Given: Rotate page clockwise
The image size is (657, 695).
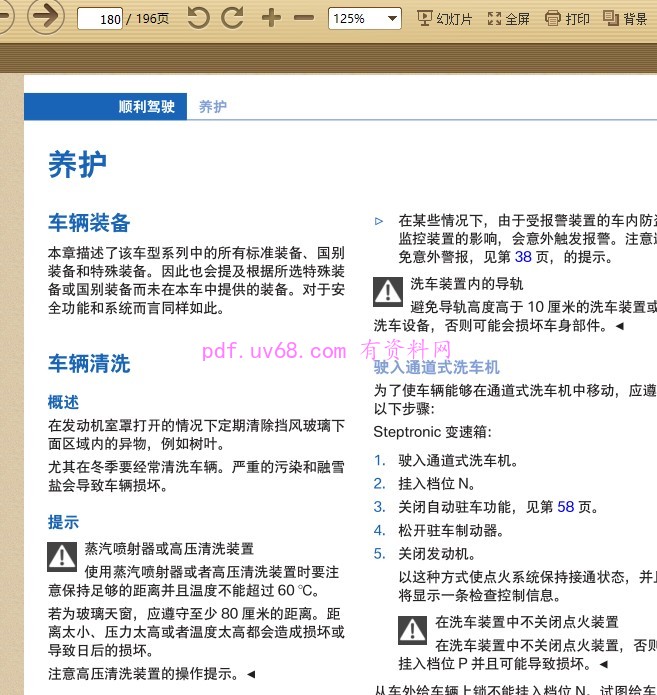Looking at the screenshot, I should pyautogui.click(x=232, y=18).
